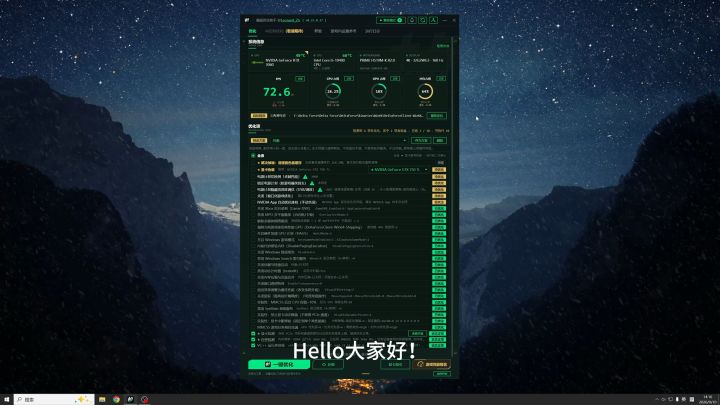Click the green link right of system info header

pyautogui.click(x=443, y=46)
